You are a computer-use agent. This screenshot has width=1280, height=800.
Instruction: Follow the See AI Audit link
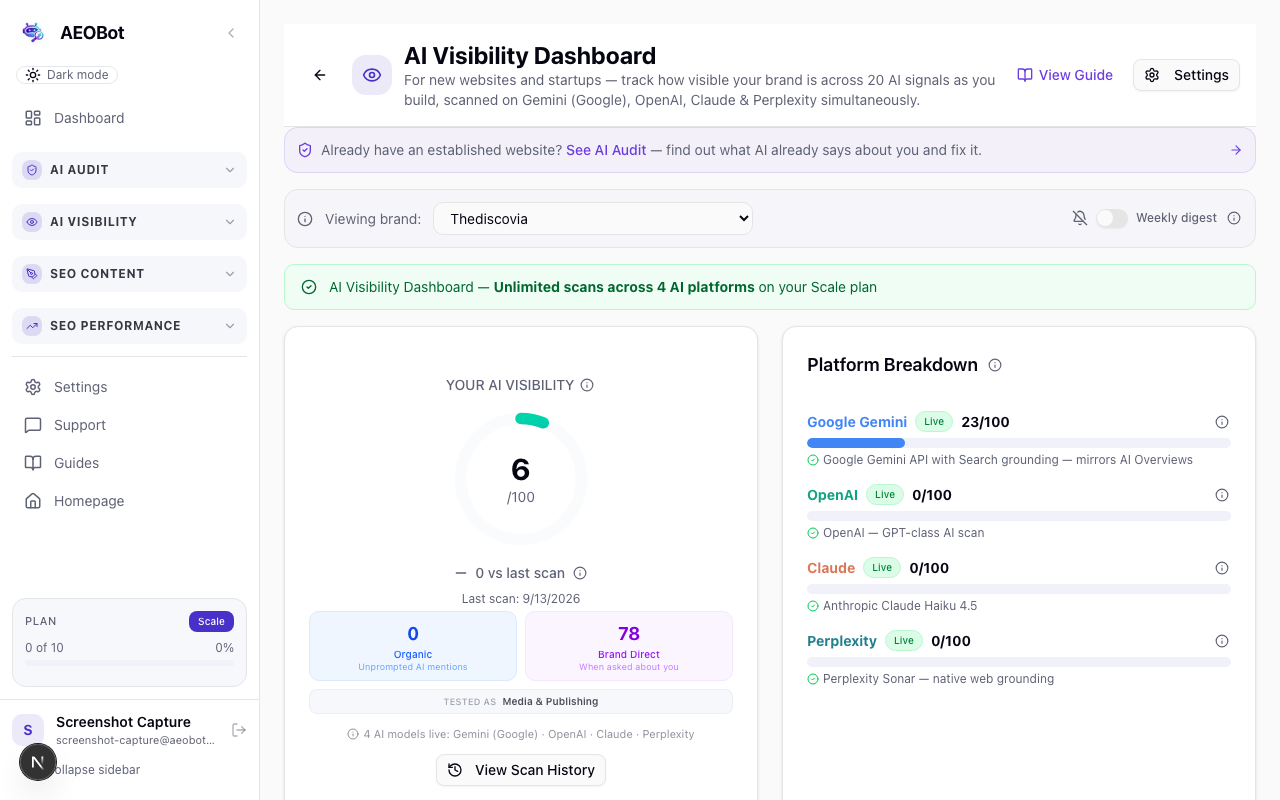click(x=606, y=150)
